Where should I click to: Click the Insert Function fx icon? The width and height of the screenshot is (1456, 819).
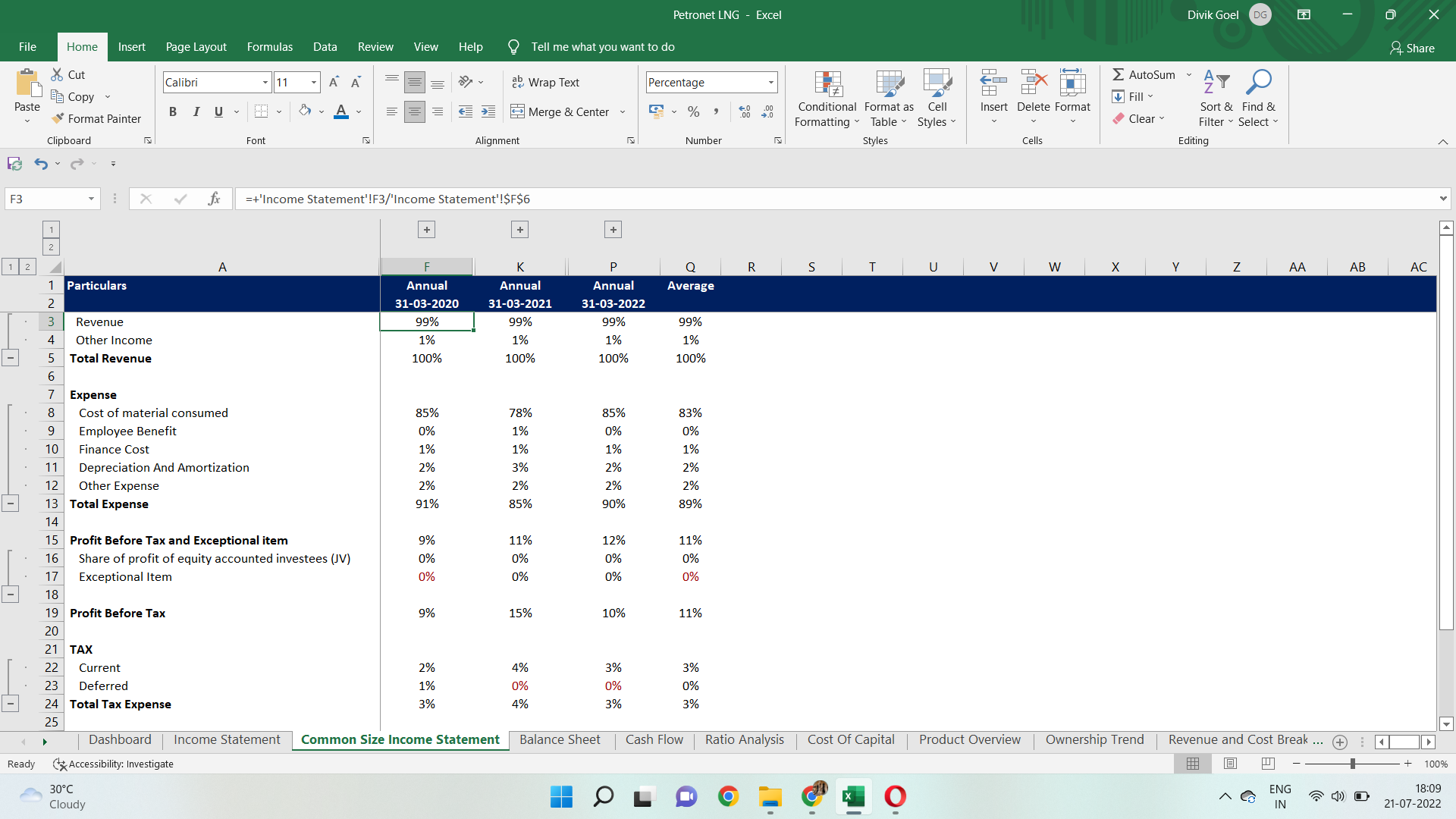coord(214,199)
